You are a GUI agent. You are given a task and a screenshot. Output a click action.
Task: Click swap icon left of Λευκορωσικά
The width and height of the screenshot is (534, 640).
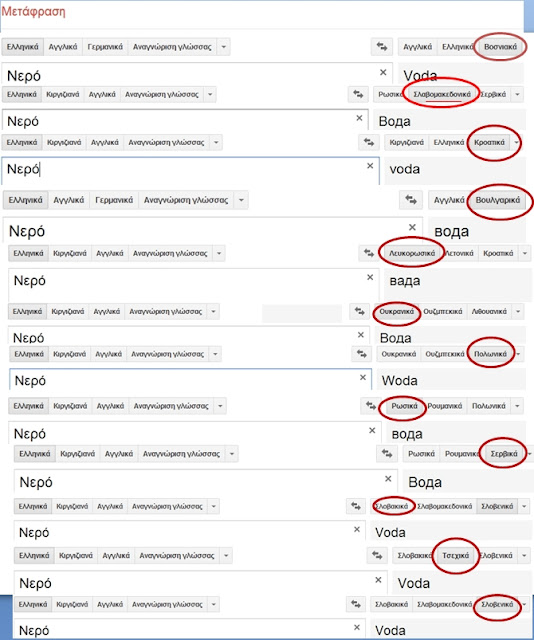point(369,253)
